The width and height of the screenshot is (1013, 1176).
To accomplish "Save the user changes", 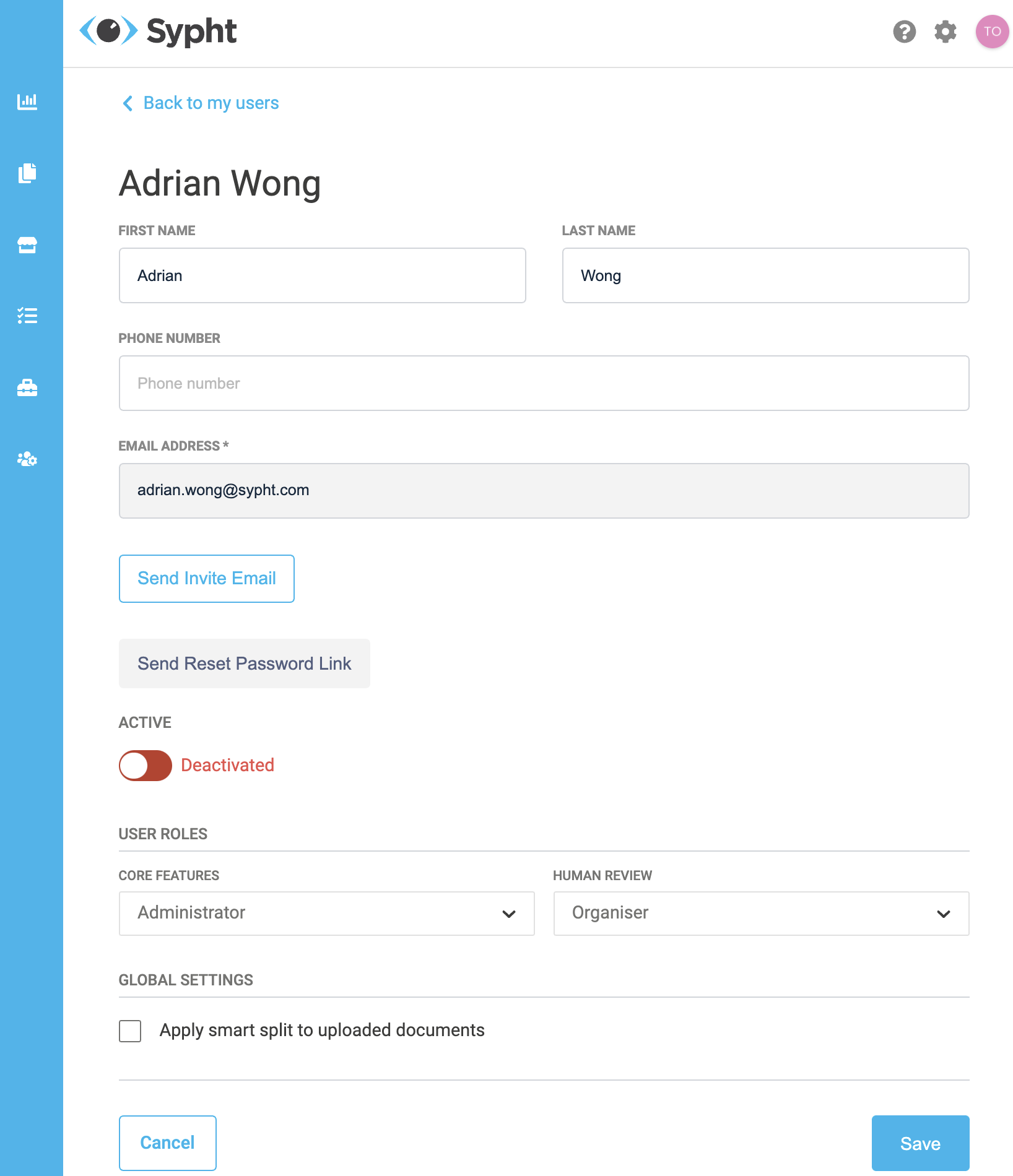I will pyautogui.click(x=921, y=1143).
